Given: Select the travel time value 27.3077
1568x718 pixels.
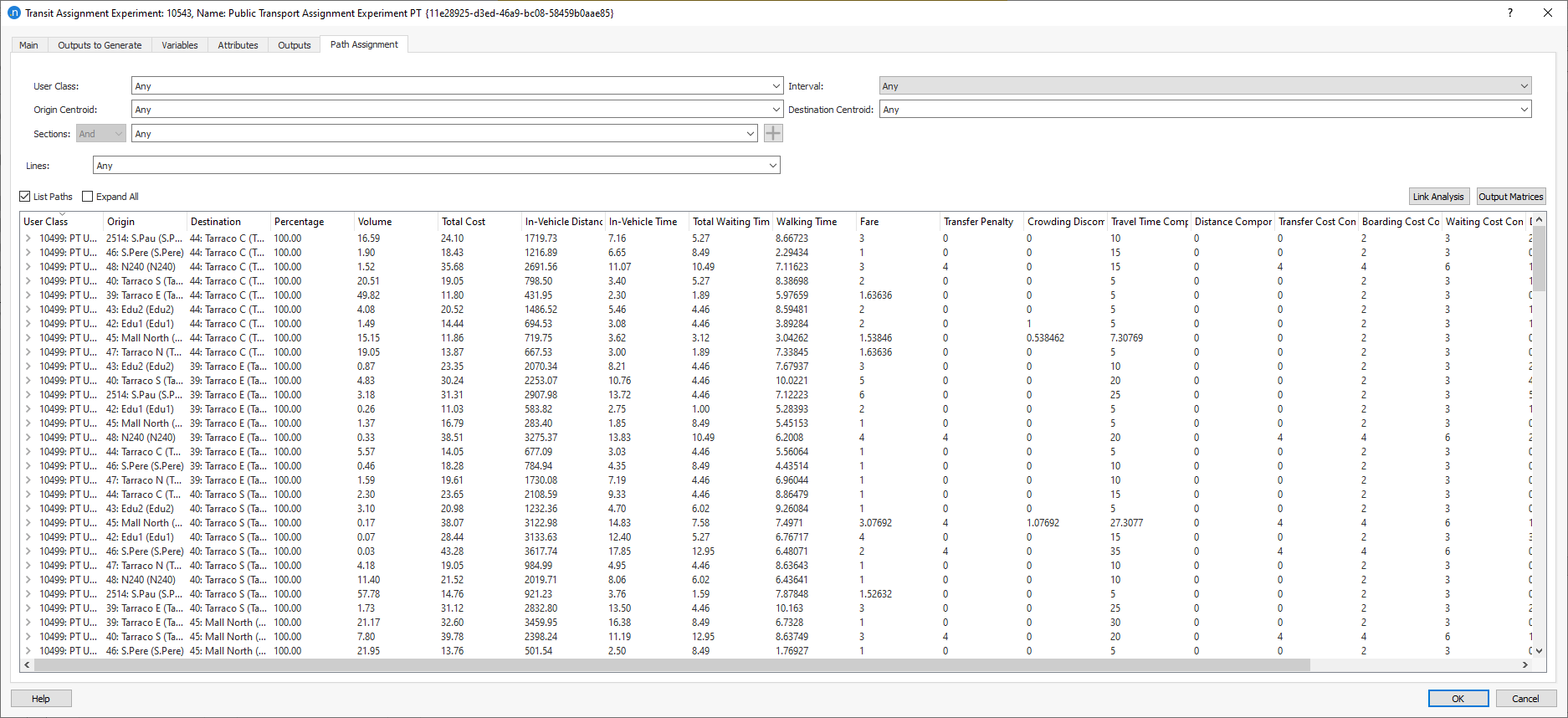Looking at the screenshot, I should pos(1127,523).
